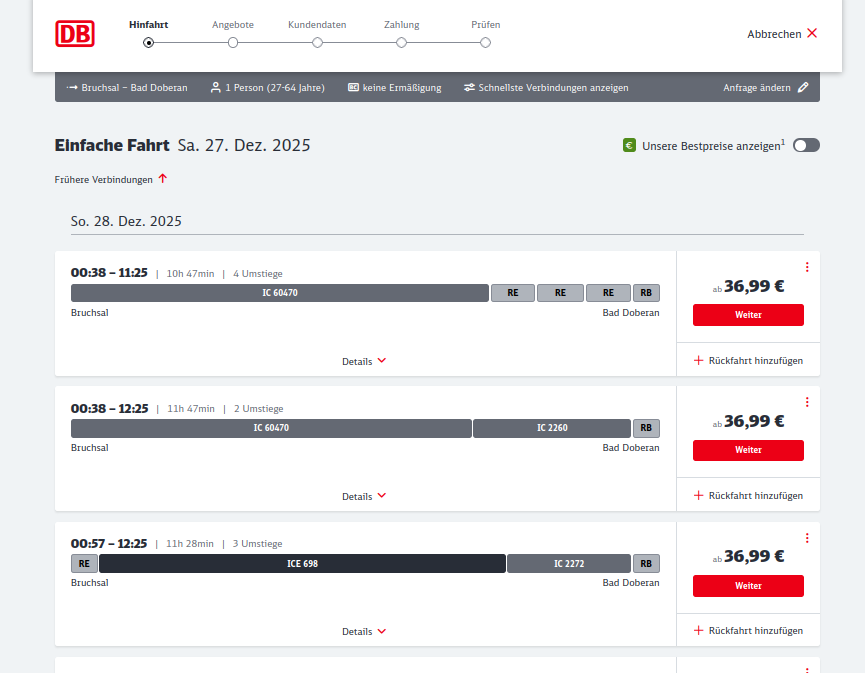Image resolution: width=865 pixels, height=673 pixels.
Task: Click the pencil icon next to Anfrage ändern
Action: coord(802,88)
